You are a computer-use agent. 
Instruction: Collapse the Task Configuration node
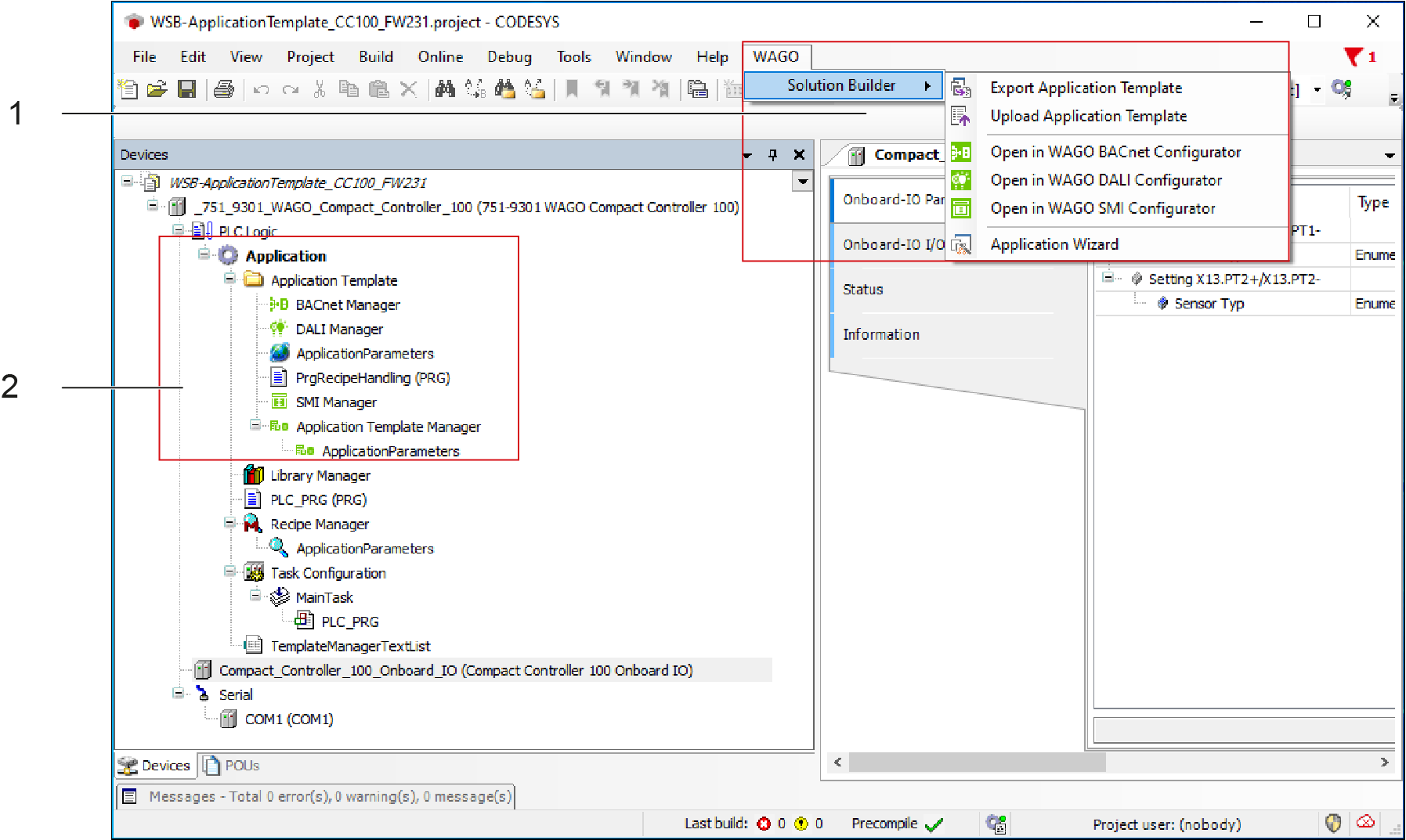click(x=230, y=571)
